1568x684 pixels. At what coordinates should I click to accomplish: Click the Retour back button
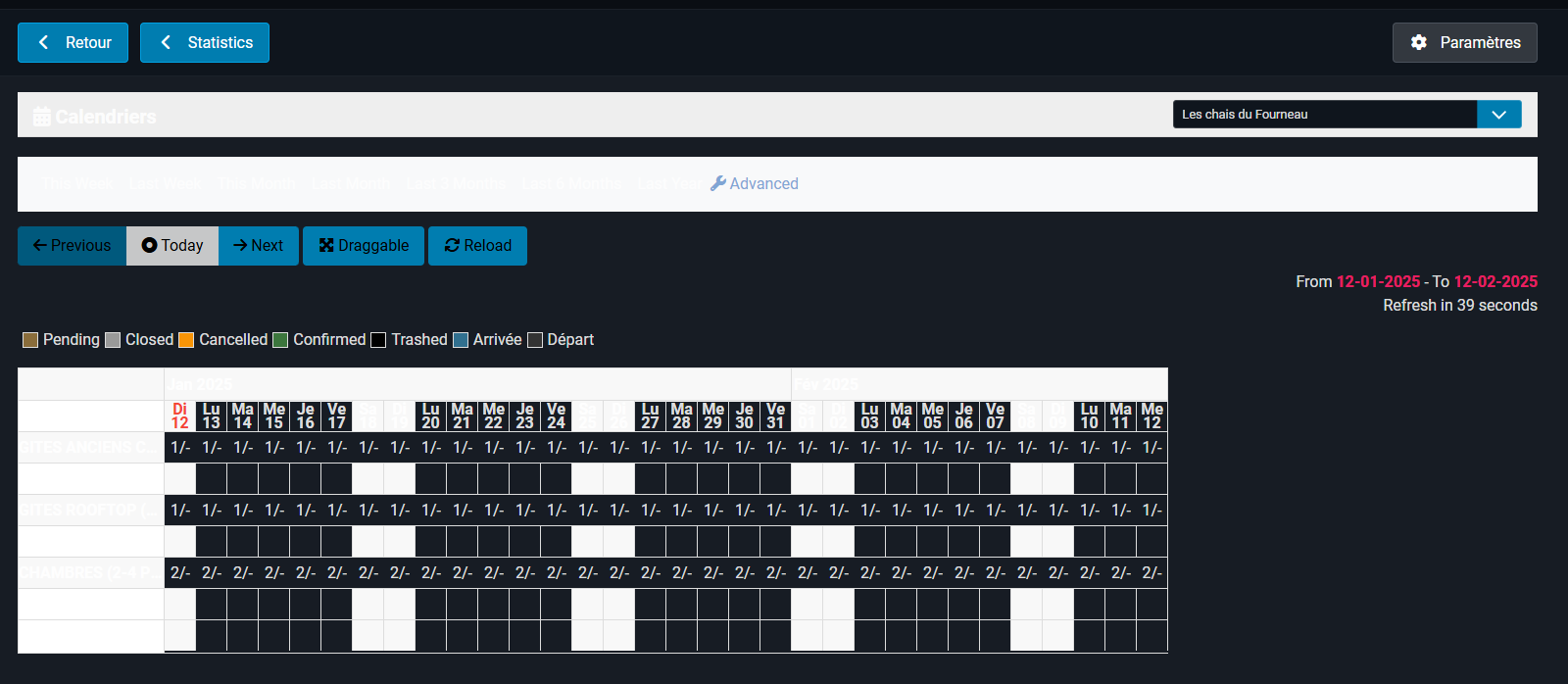(73, 43)
